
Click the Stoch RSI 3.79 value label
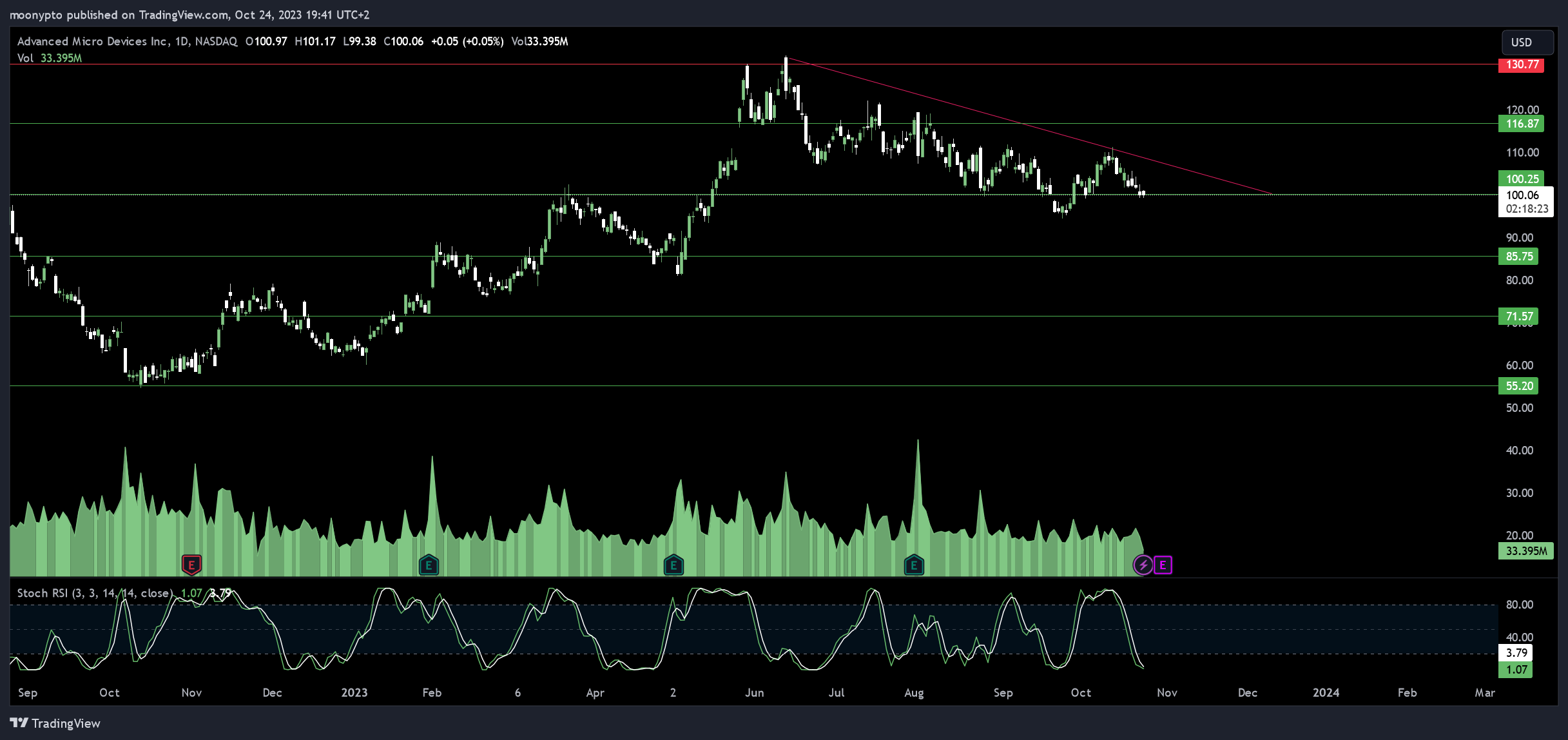[1516, 652]
